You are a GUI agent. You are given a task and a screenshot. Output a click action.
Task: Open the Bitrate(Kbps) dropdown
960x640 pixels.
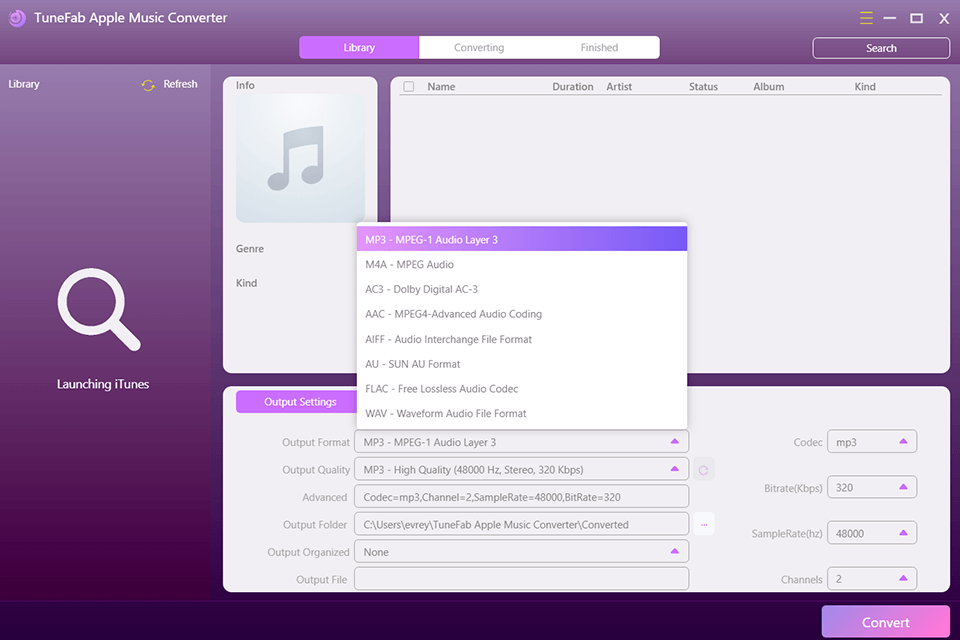871,487
